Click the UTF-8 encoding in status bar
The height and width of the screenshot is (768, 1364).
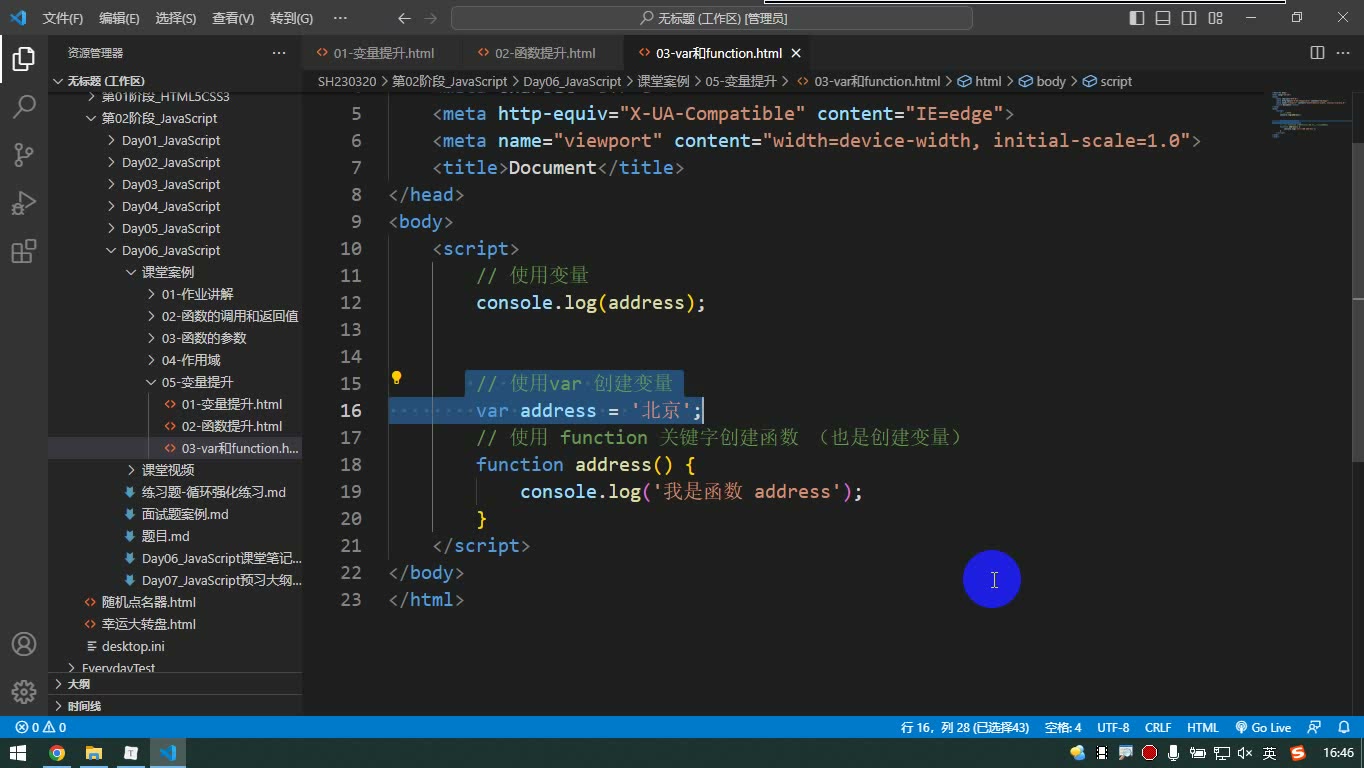point(1113,728)
